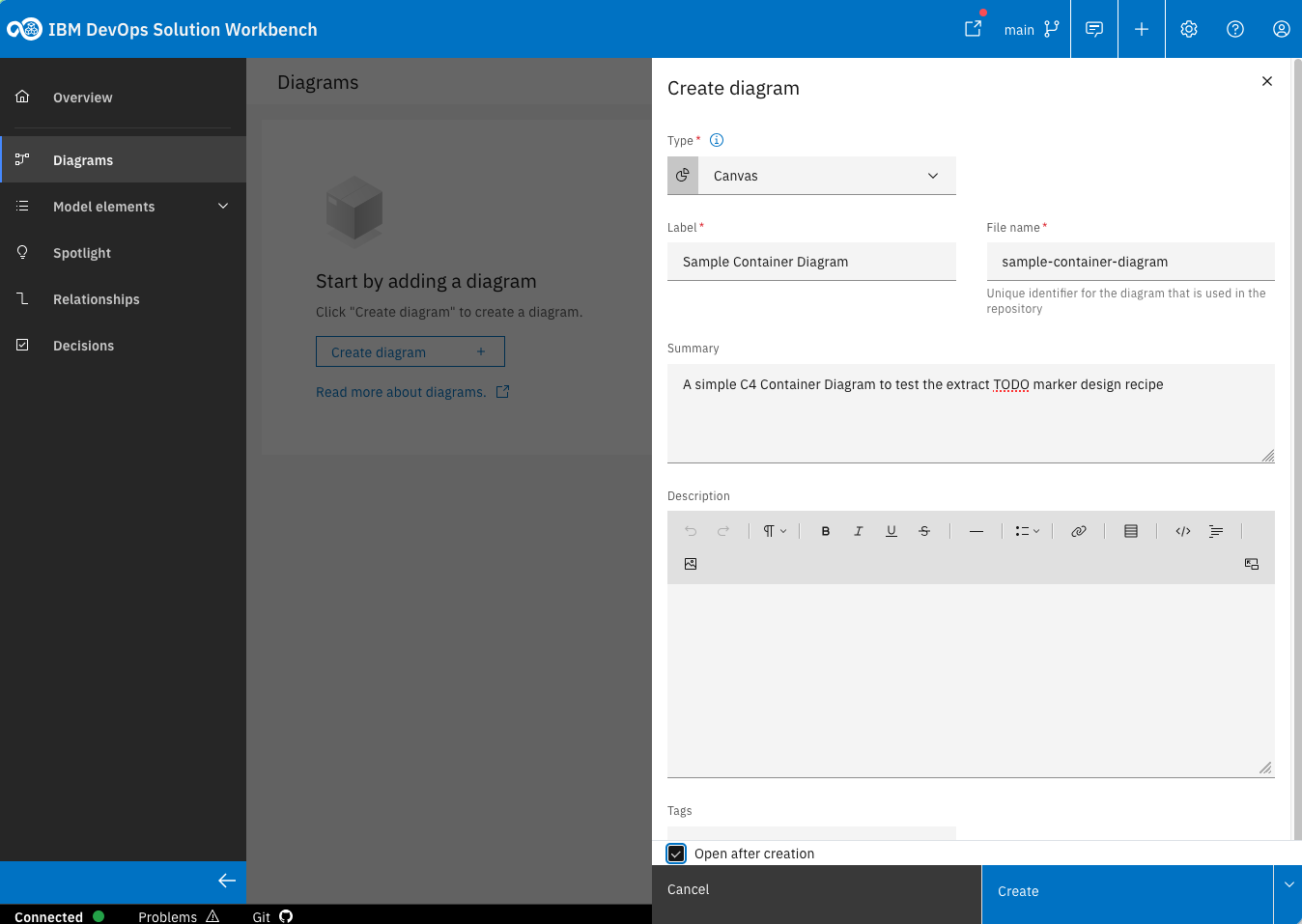Screen dimensions: 1302x924
Task: Insert a code block in Description
Action: coord(1183,531)
